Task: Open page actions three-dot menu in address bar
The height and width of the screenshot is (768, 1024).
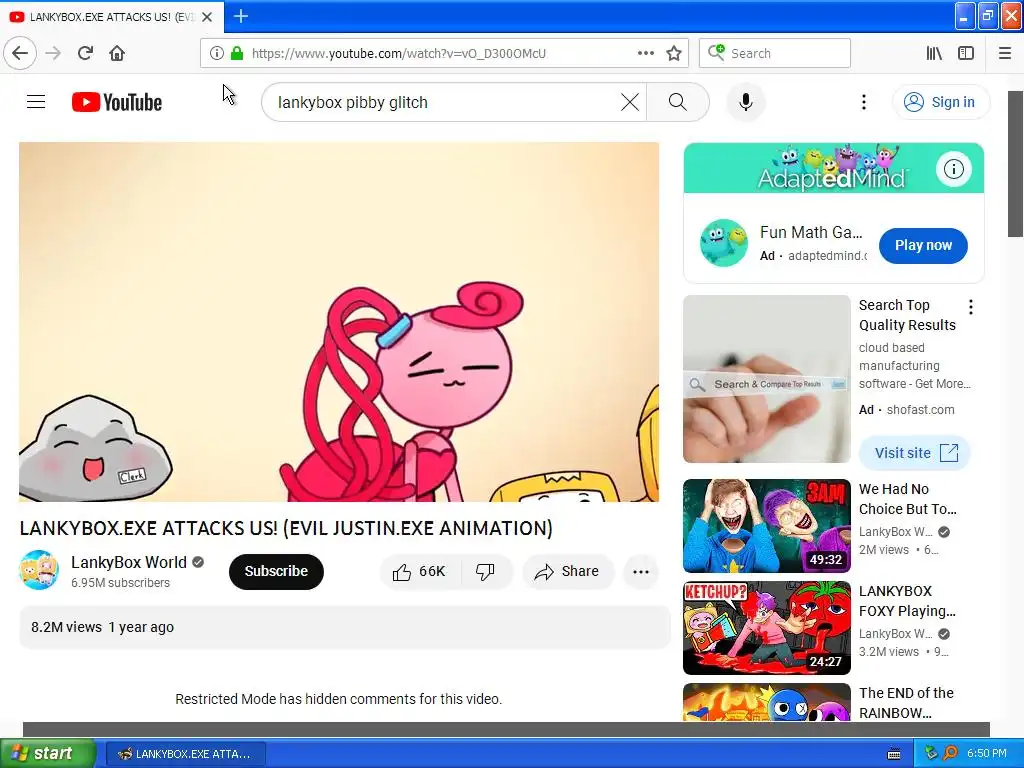Action: 645,53
